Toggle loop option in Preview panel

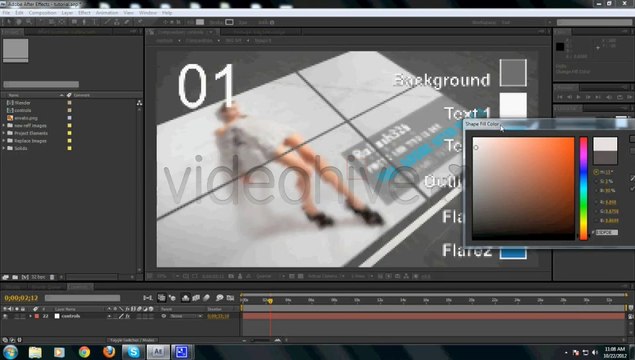(x=619, y=97)
